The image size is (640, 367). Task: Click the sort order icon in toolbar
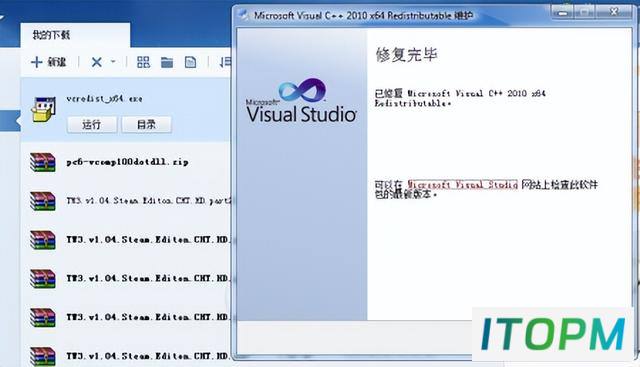tap(225, 62)
